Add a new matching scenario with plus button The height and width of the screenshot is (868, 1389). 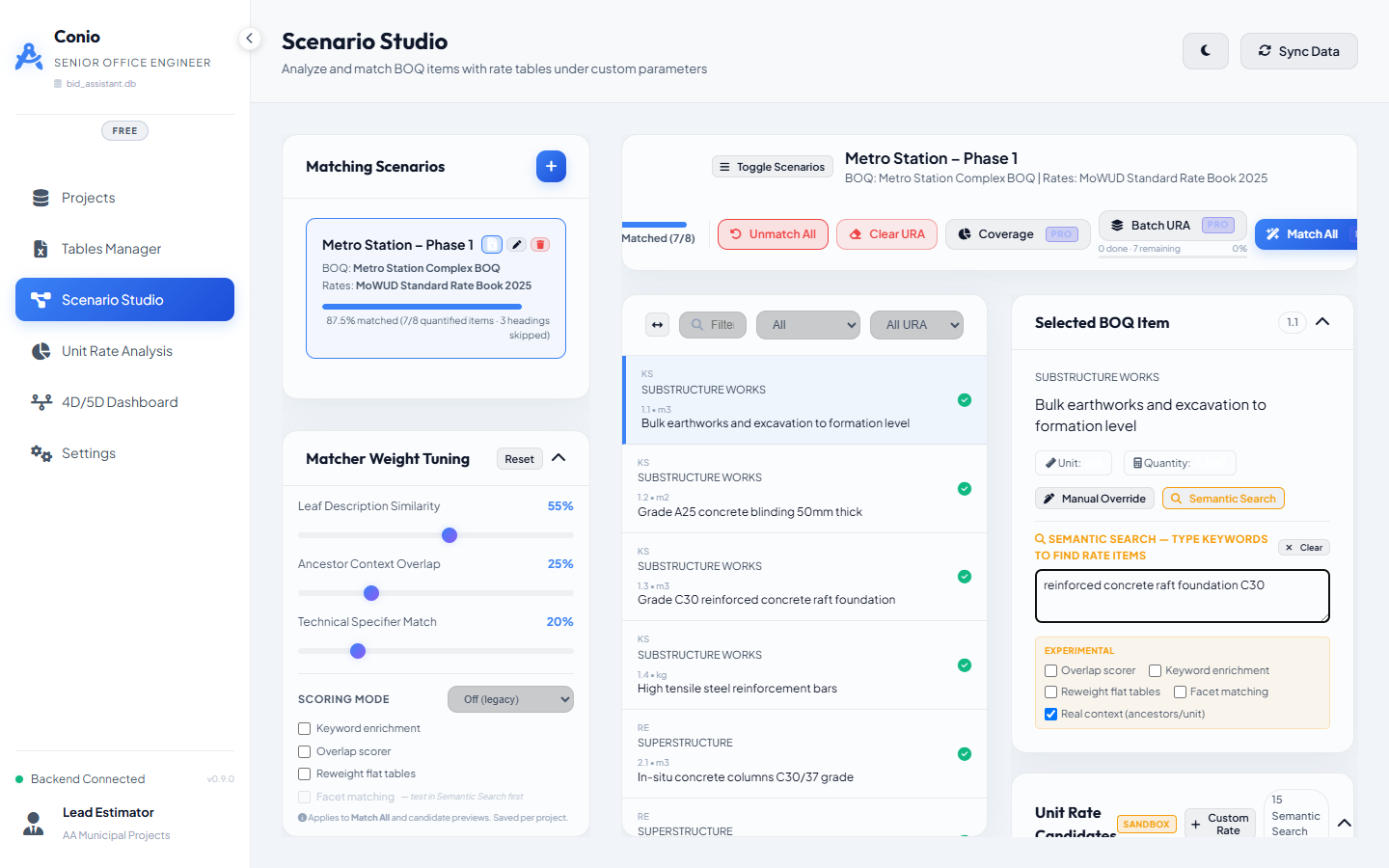pos(551,166)
